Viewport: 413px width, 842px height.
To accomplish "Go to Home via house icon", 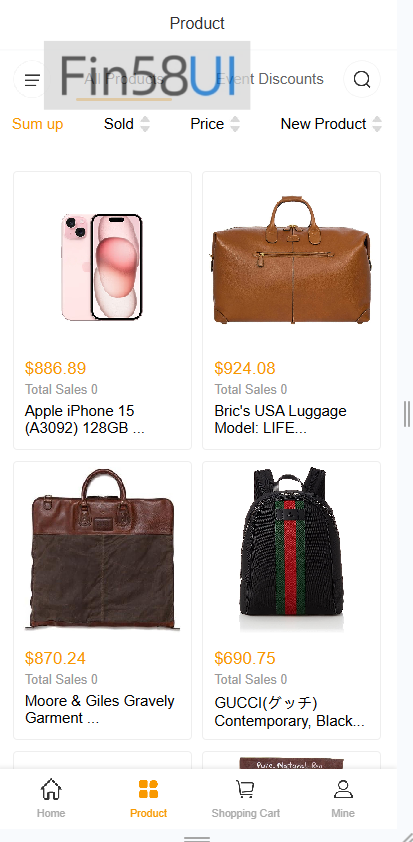I will [51, 789].
